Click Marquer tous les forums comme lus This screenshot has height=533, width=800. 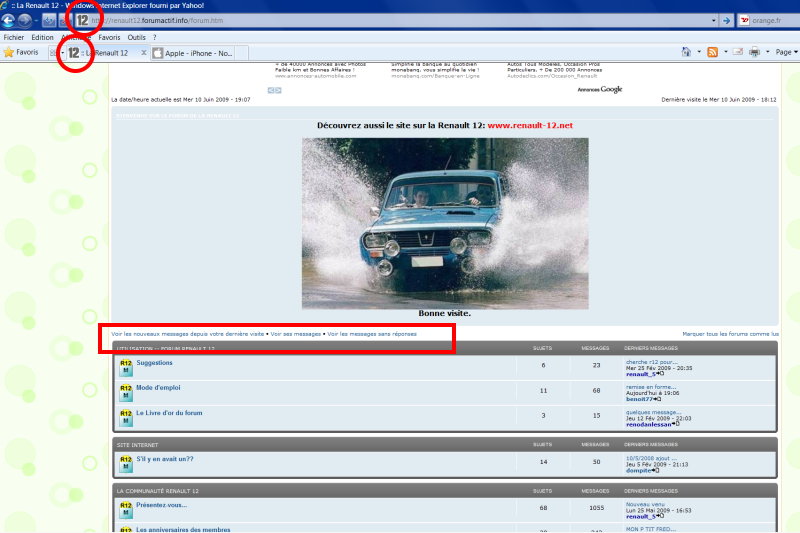coord(731,334)
